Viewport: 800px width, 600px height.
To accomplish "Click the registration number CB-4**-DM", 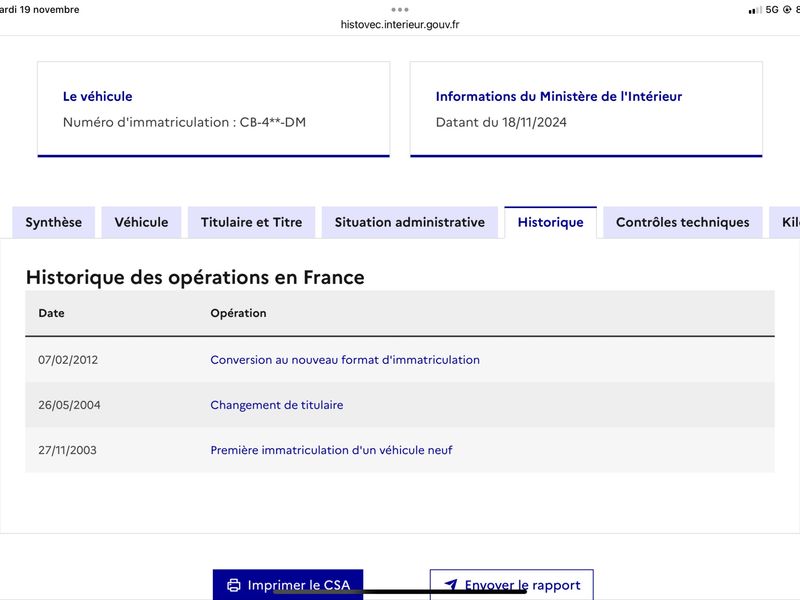I will 273,122.
